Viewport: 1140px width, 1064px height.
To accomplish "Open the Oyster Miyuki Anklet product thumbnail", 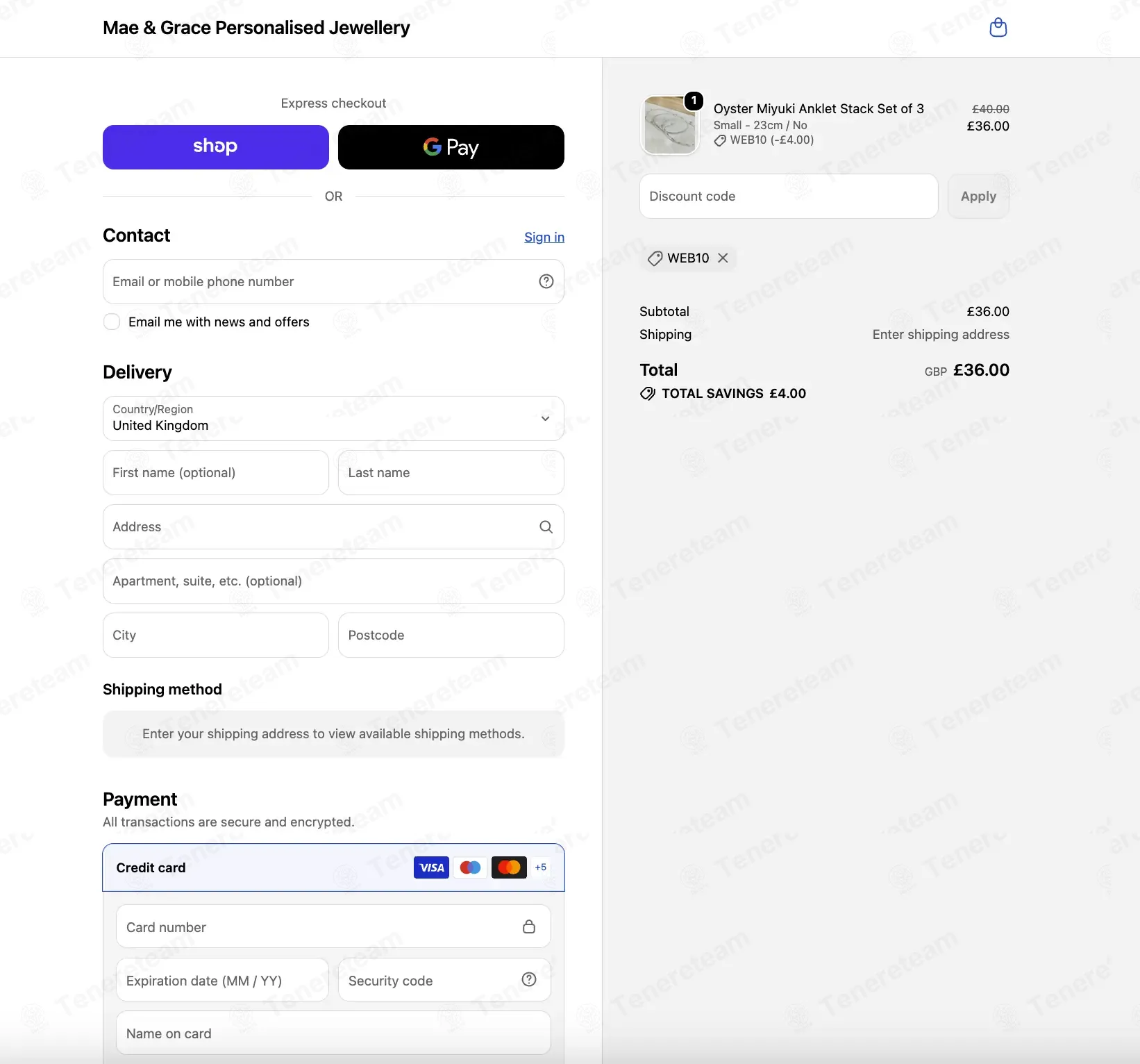I will pyautogui.click(x=669, y=125).
